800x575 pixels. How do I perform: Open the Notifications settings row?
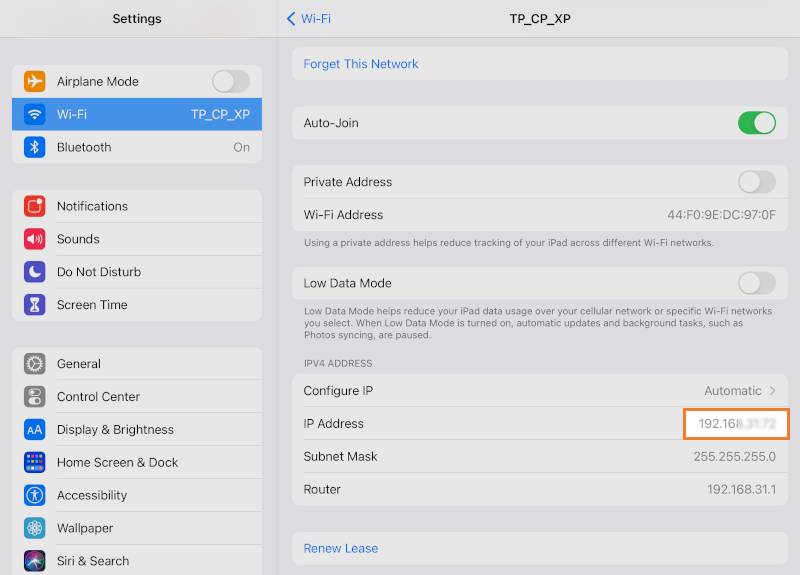tap(137, 206)
